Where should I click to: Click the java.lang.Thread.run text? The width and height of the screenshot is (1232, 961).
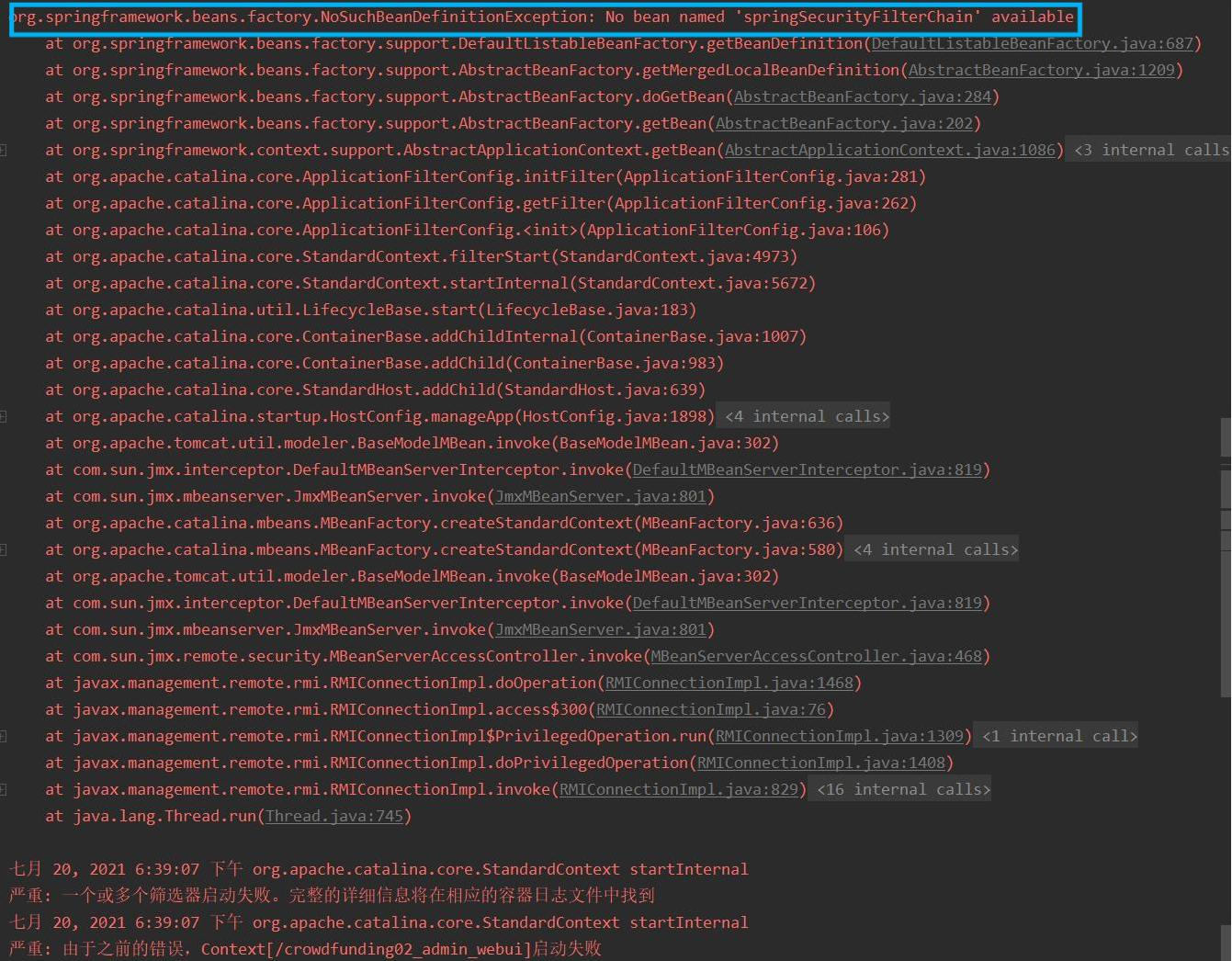pyautogui.click(x=164, y=816)
